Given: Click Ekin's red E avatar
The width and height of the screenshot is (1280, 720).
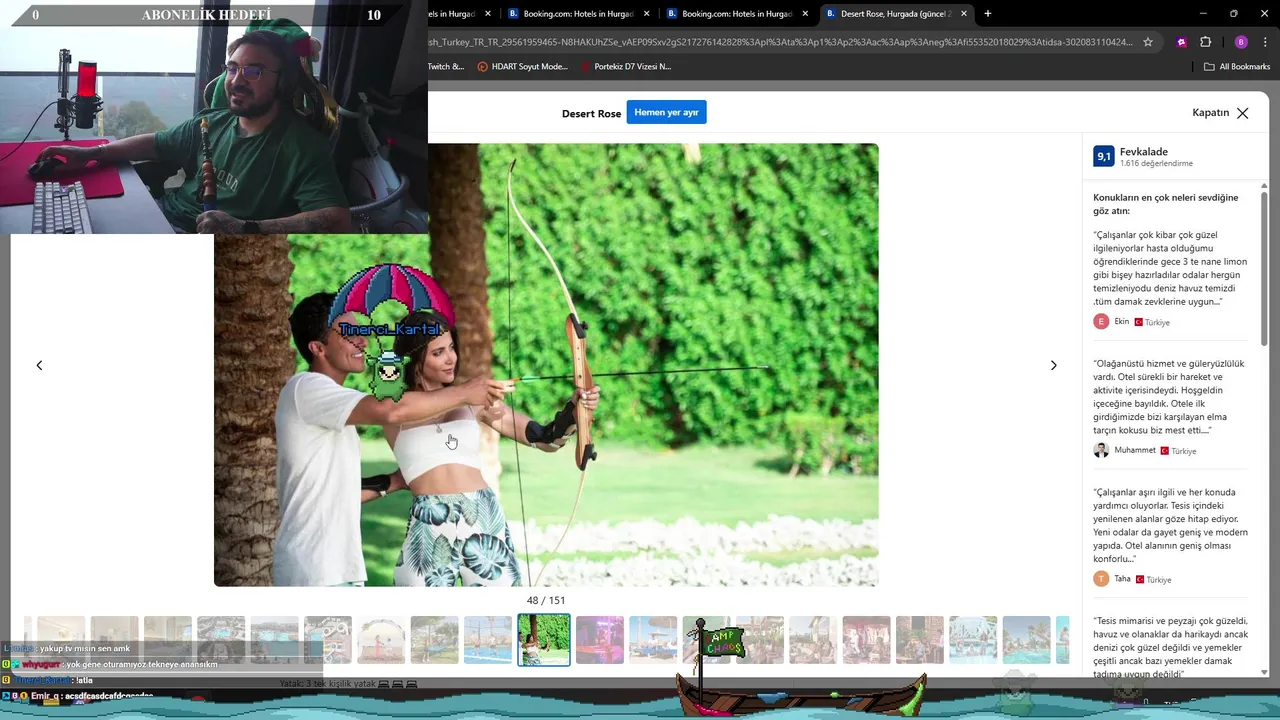Looking at the screenshot, I should [1101, 321].
